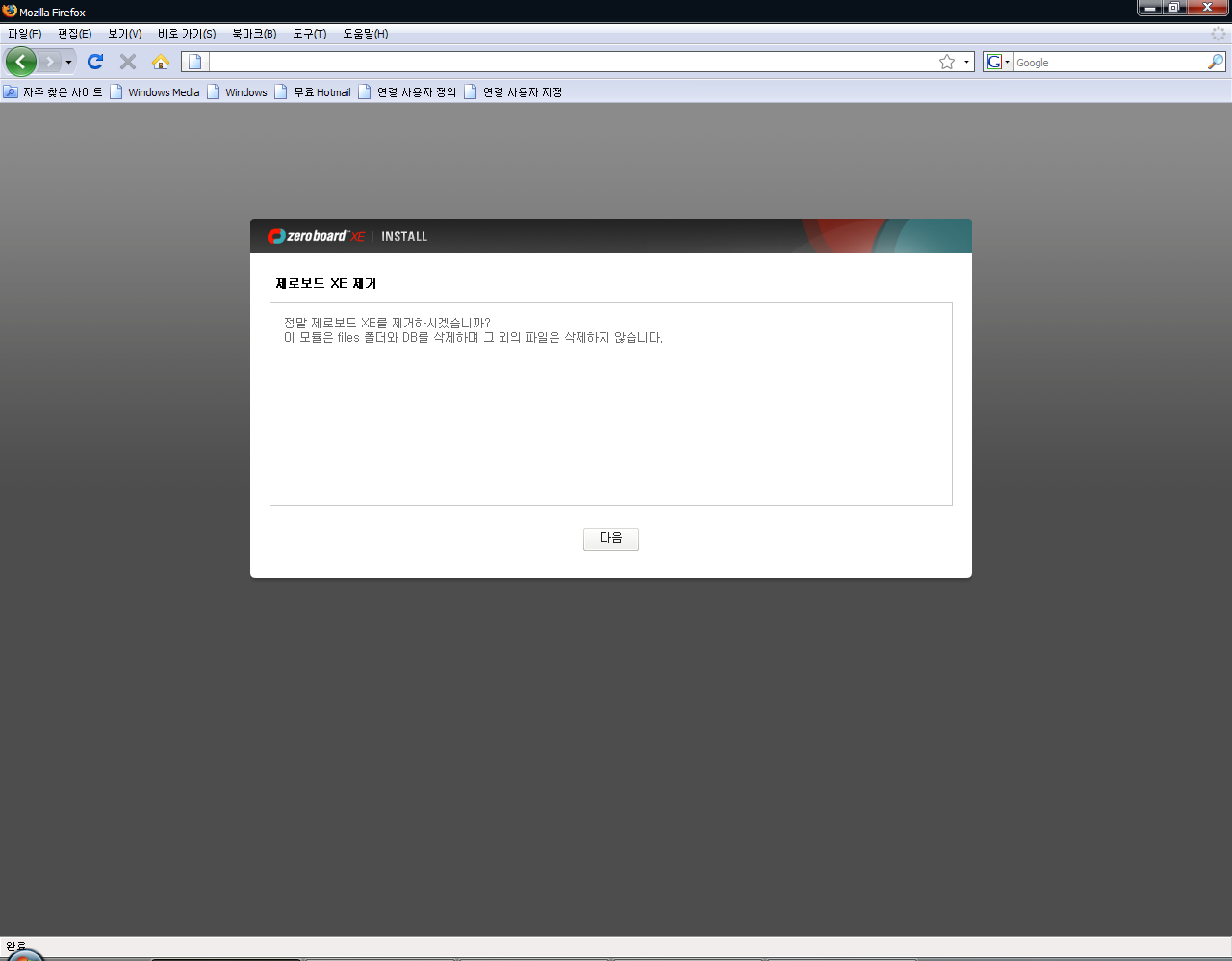The width and height of the screenshot is (1232, 961).
Task: Click the 다음 button
Action: [611, 538]
